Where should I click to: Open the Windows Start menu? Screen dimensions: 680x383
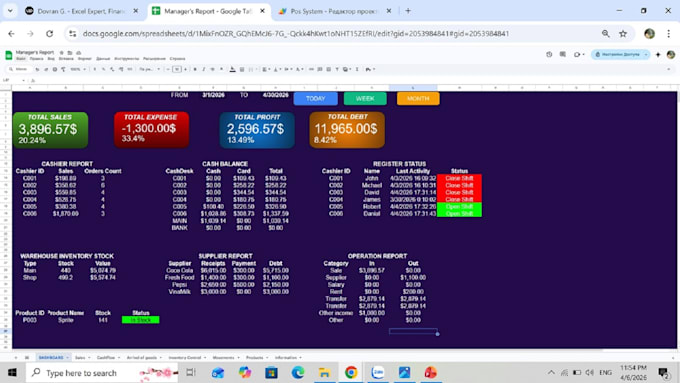(x=12, y=373)
